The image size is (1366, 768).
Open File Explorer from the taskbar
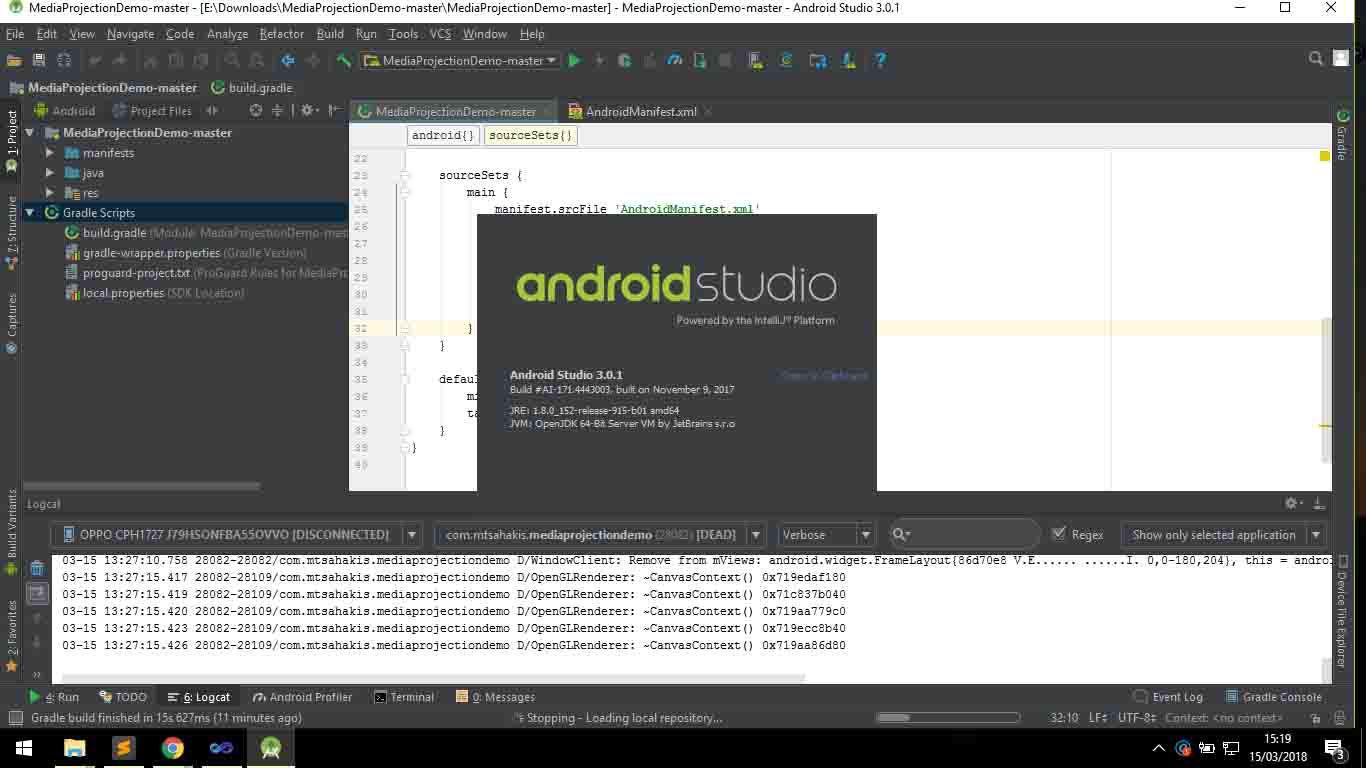(x=74, y=747)
